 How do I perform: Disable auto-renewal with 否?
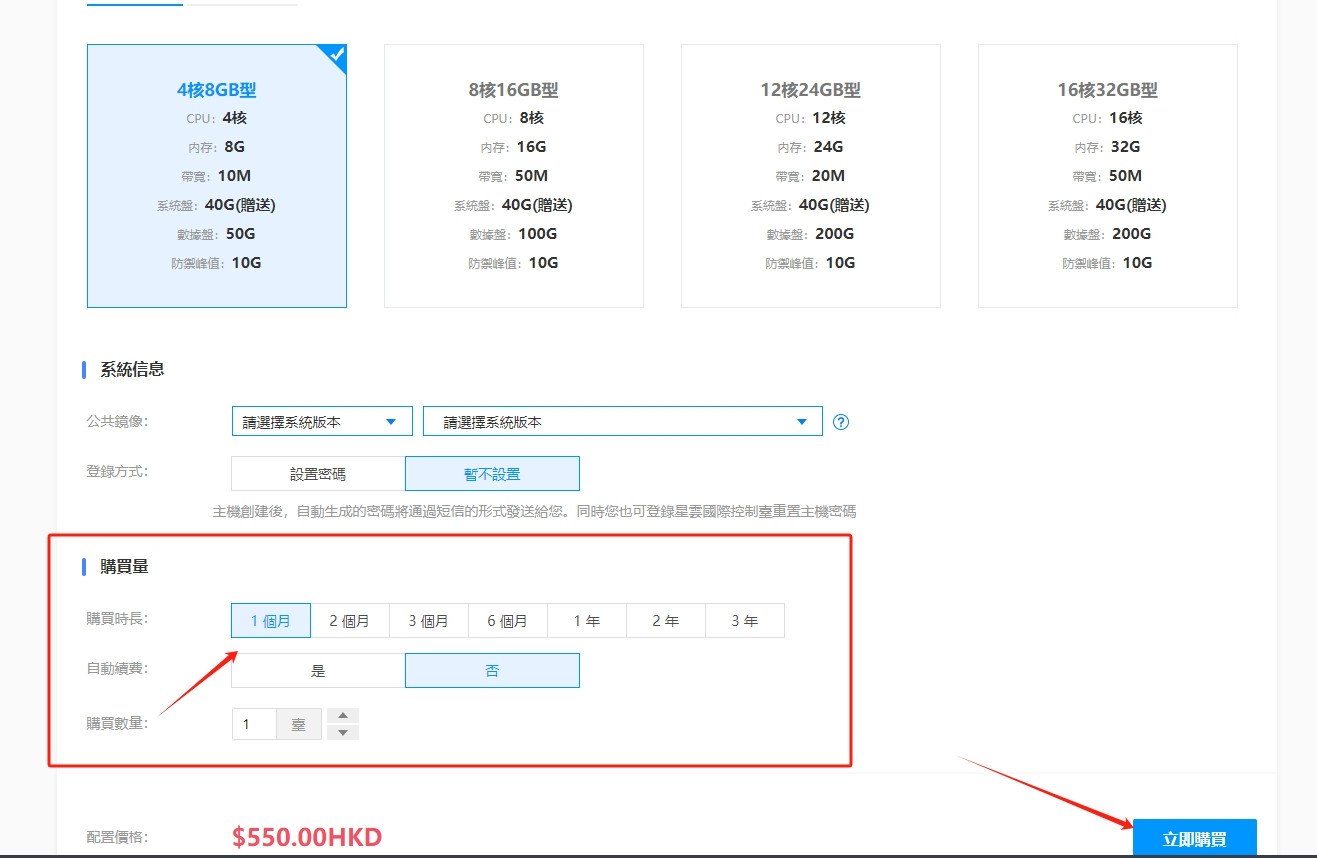pyautogui.click(x=492, y=670)
